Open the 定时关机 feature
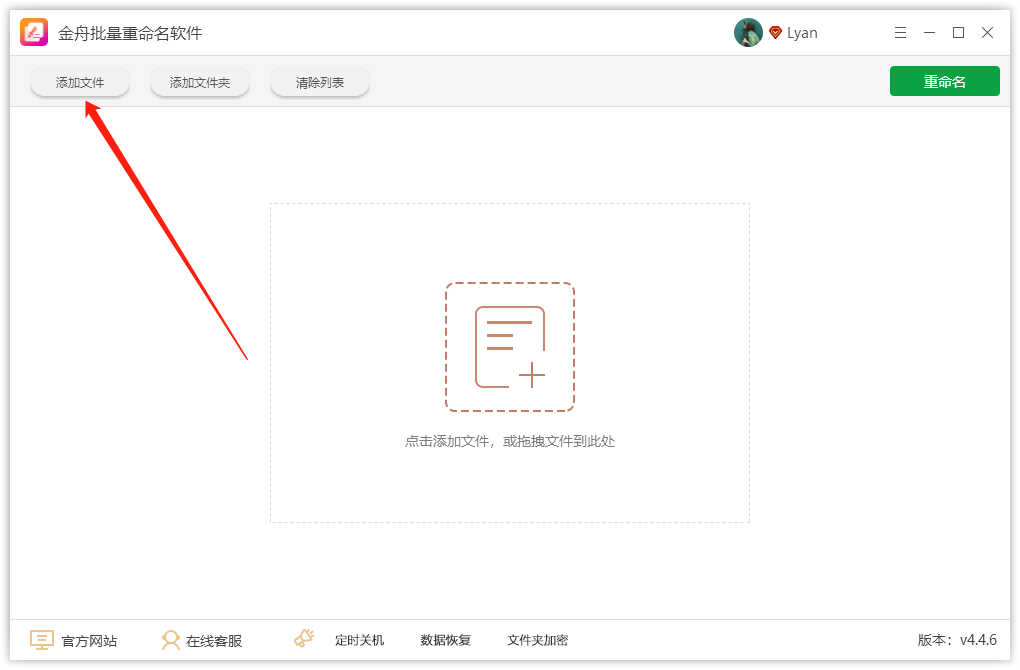 click(x=359, y=640)
